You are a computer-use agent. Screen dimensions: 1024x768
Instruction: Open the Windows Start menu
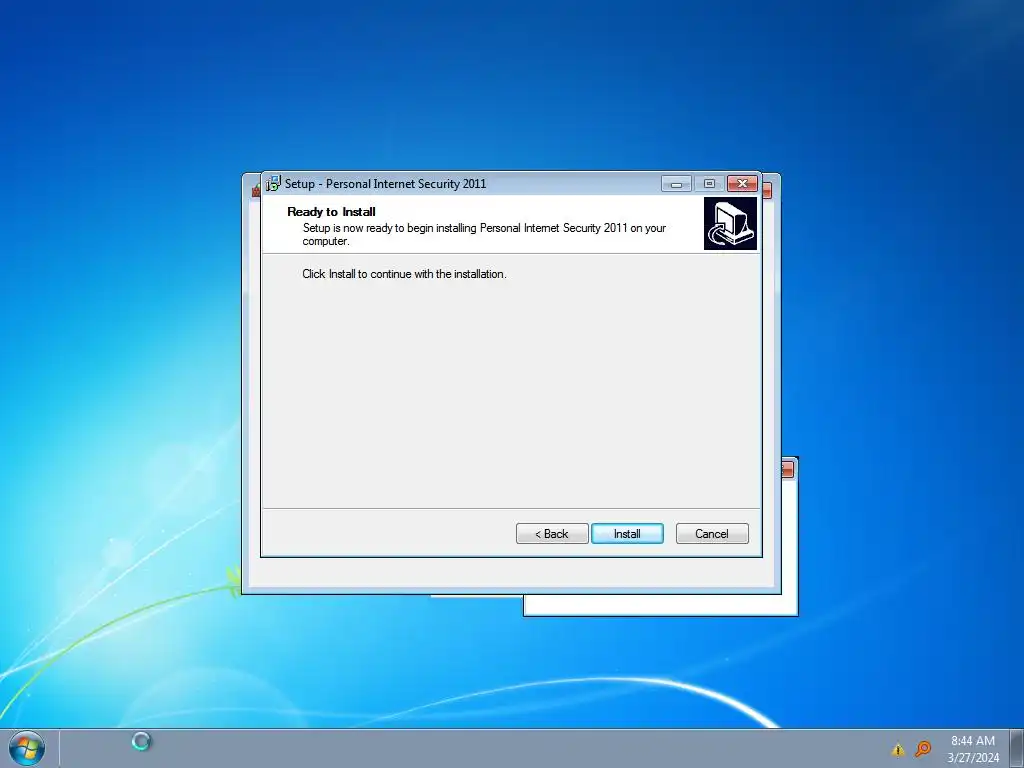click(x=27, y=748)
